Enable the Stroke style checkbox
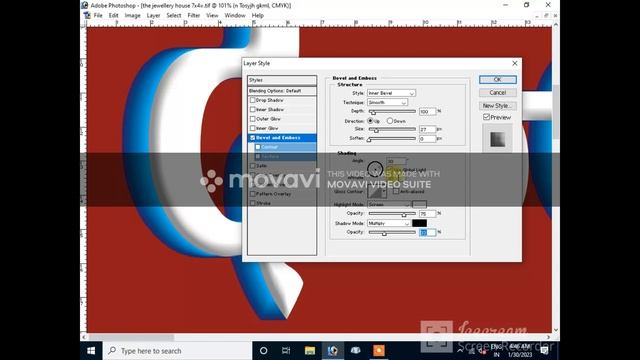The width and height of the screenshot is (640, 360). (252, 203)
